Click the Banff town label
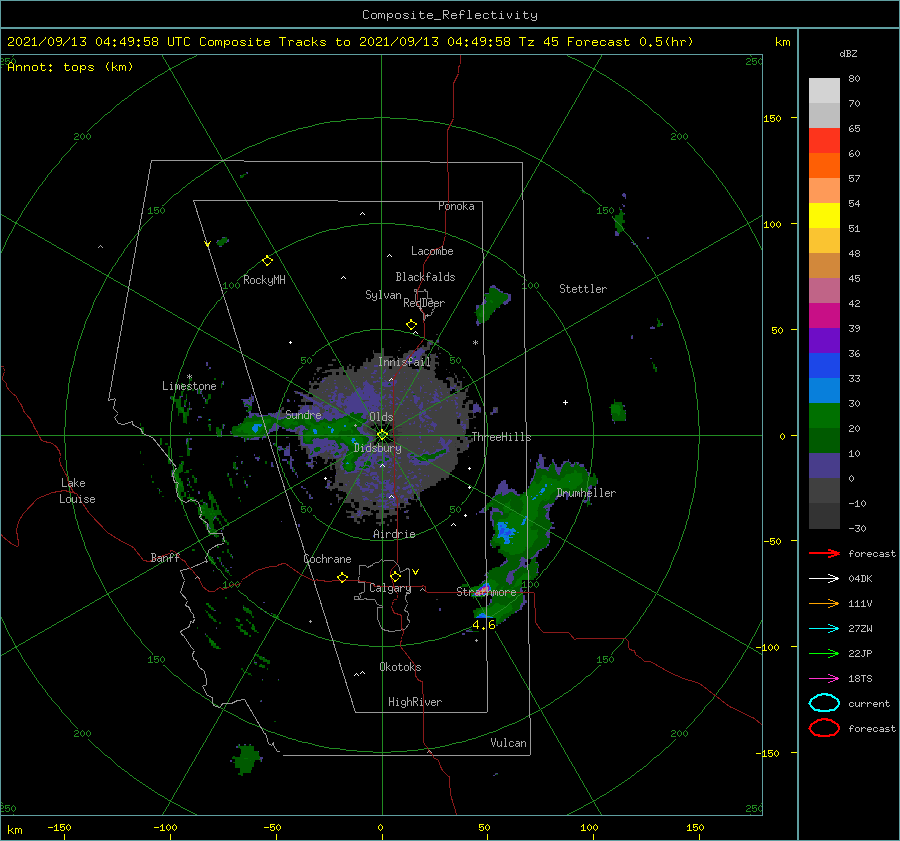 [x=165, y=557]
